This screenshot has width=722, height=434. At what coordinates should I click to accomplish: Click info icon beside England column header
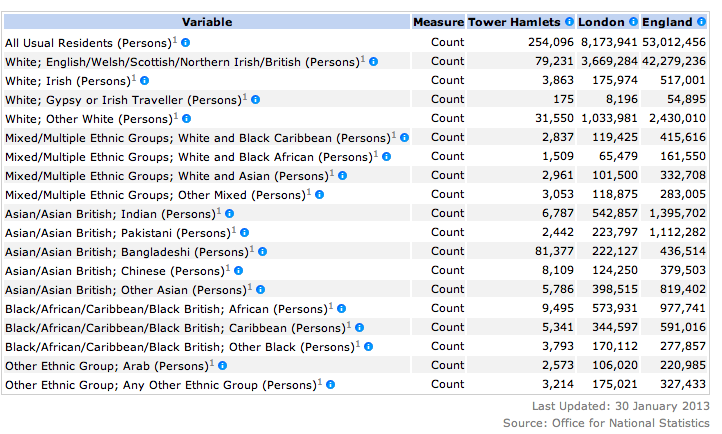[x=701, y=22]
